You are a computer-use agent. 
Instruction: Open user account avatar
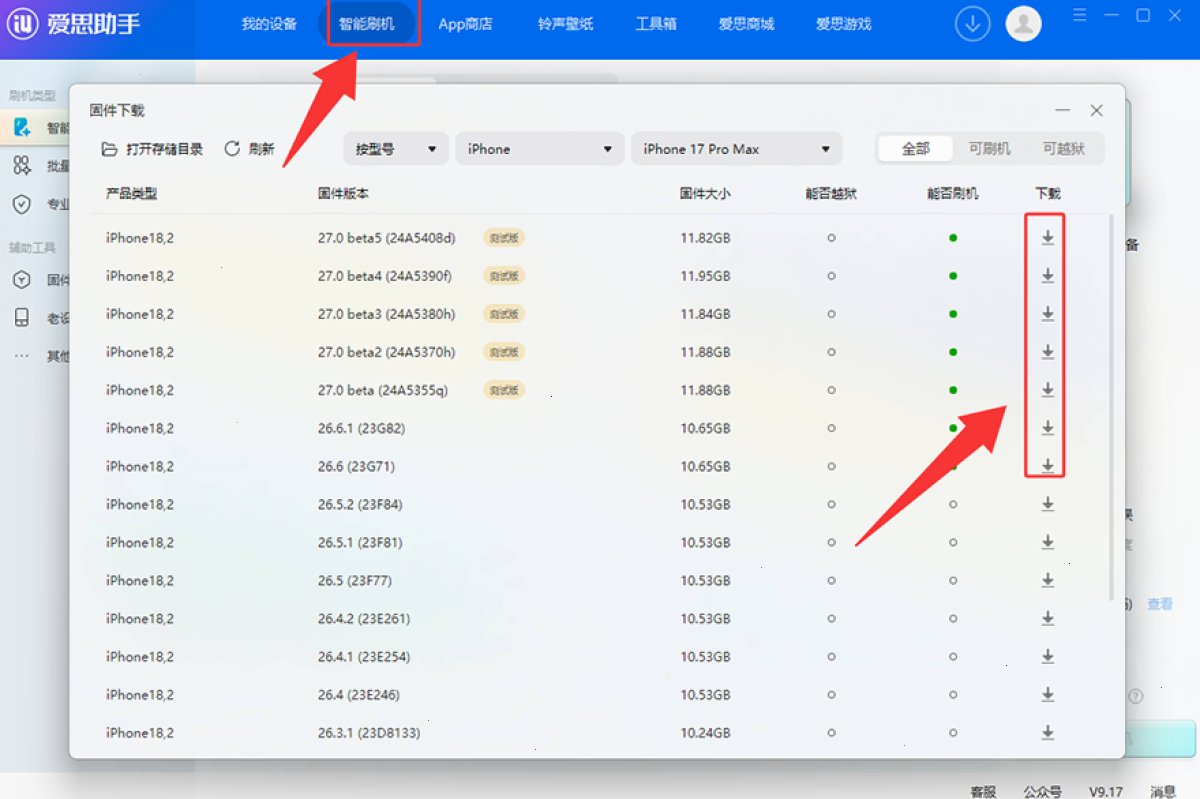click(x=1023, y=24)
